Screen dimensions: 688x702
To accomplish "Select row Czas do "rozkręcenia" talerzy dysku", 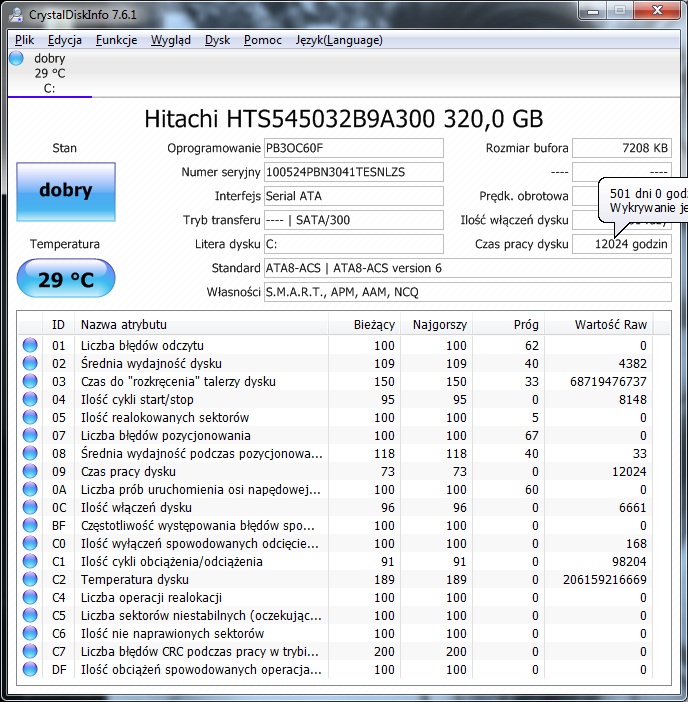I will click(x=344, y=381).
